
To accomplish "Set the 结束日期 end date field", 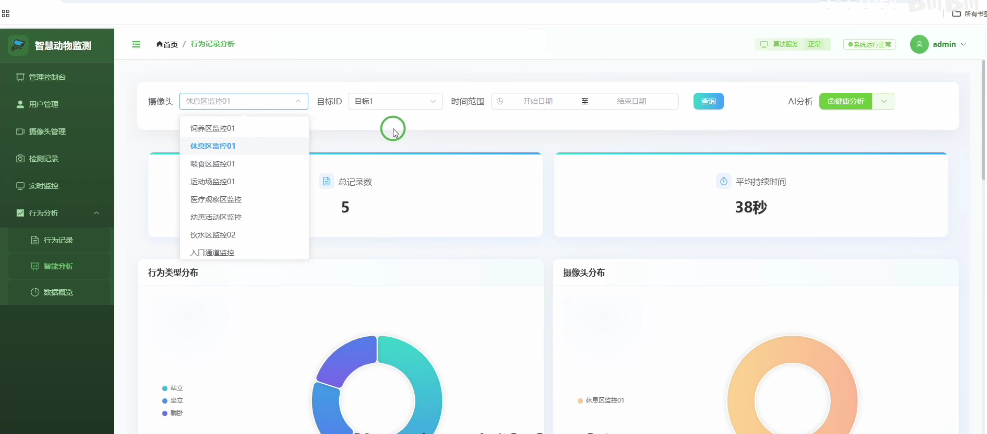I will [631, 101].
